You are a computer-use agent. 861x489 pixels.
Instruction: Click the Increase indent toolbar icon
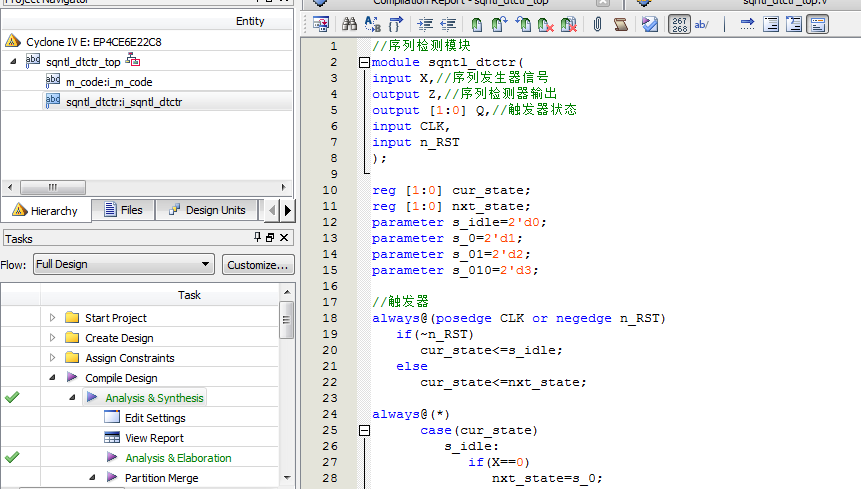click(x=426, y=24)
